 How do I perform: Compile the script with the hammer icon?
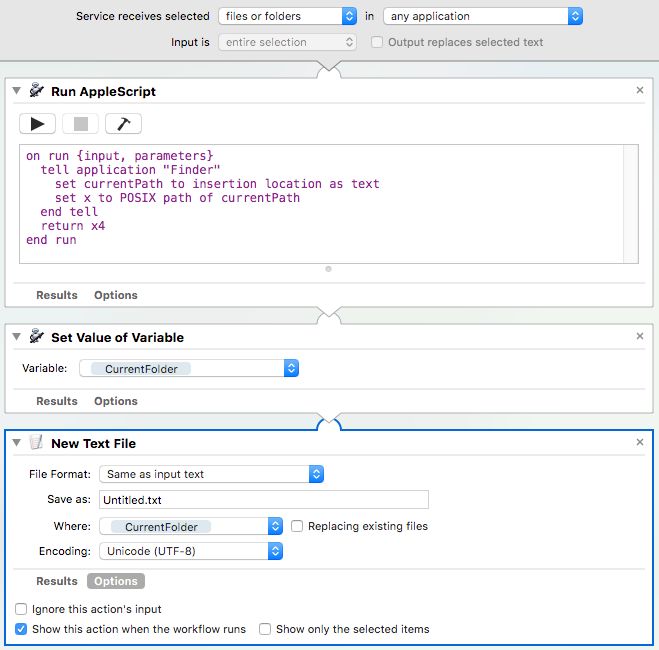[x=123, y=124]
